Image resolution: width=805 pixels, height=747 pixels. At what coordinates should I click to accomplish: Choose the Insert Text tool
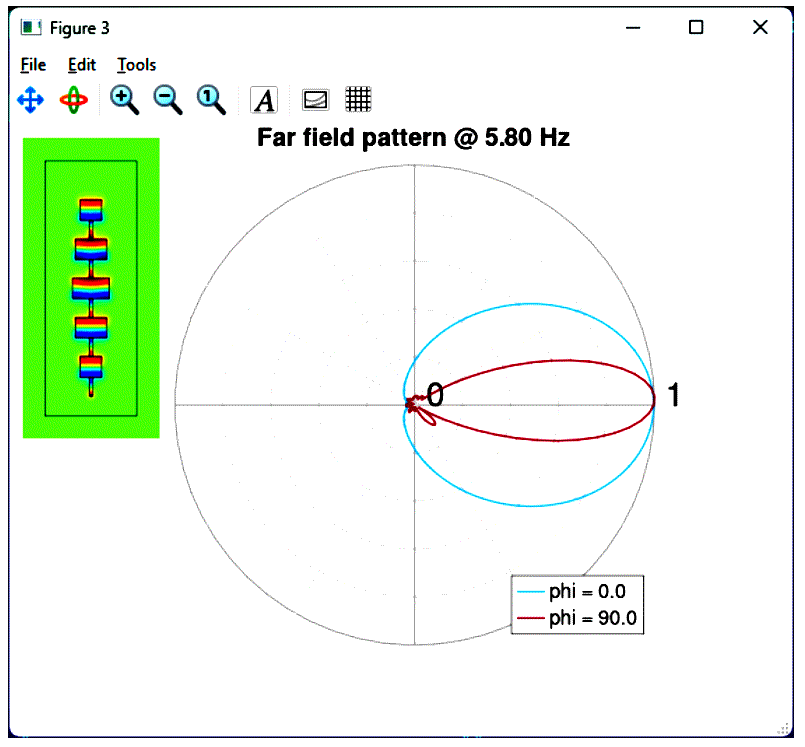[x=264, y=99]
